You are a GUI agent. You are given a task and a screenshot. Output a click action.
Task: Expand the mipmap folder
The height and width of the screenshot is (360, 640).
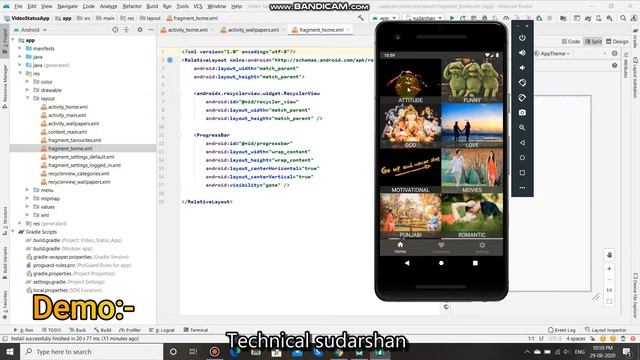tap(27, 198)
